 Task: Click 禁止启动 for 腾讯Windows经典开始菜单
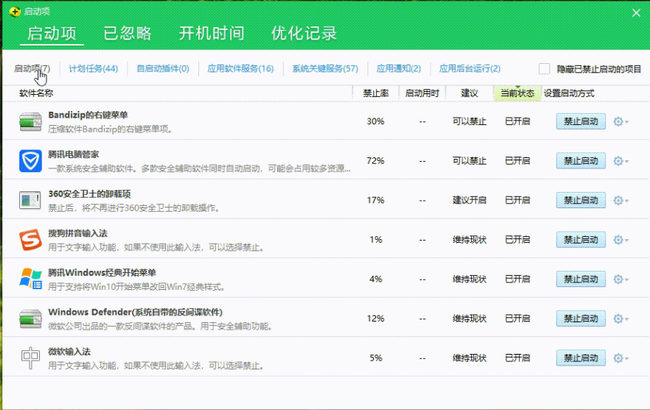[581, 279]
